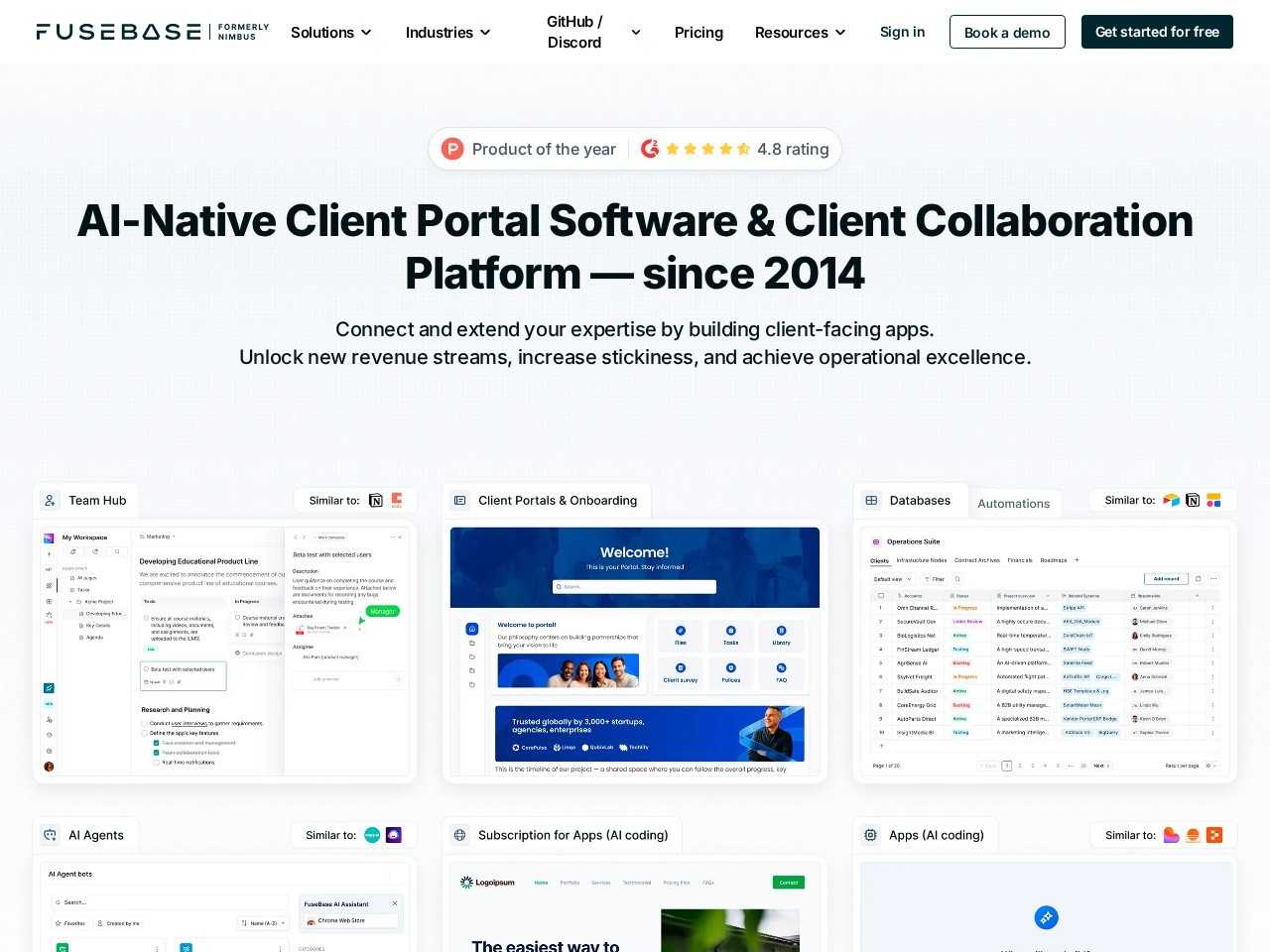This screenshot has width=1270, height=952.
Task: Select Subscription for Apps (AI coding) tab
Action: [x=562, y=835]
